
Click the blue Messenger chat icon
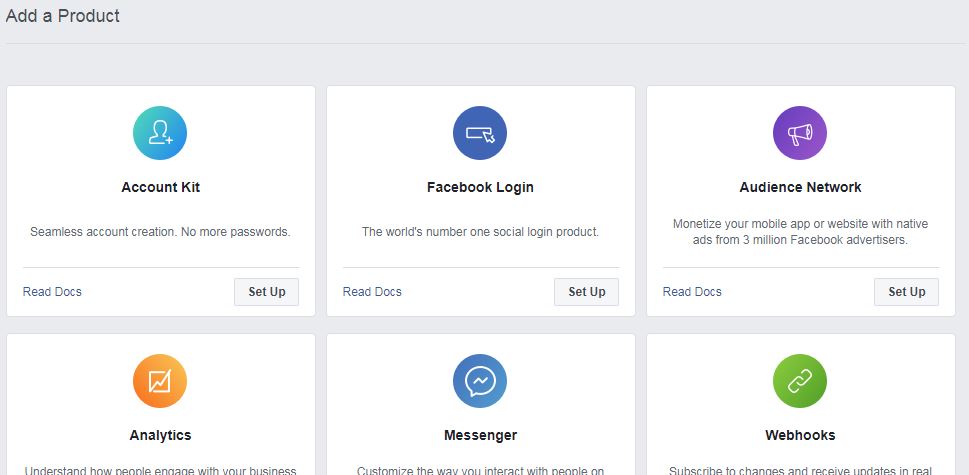pos(480,381)
